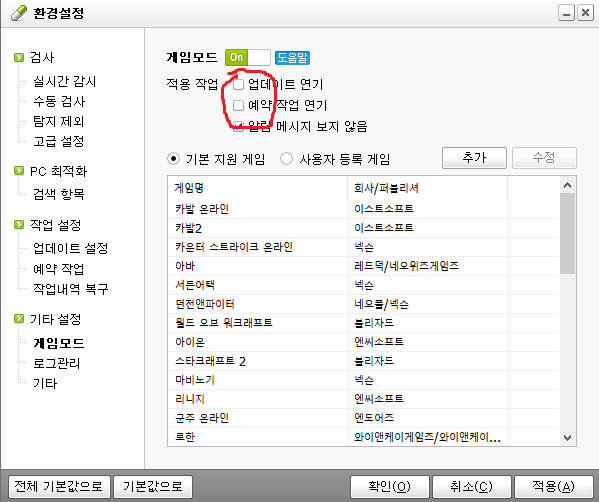Click the pill icon in title bar
The height and width of the screenshot is (502, 599).
tap(19, 13)
